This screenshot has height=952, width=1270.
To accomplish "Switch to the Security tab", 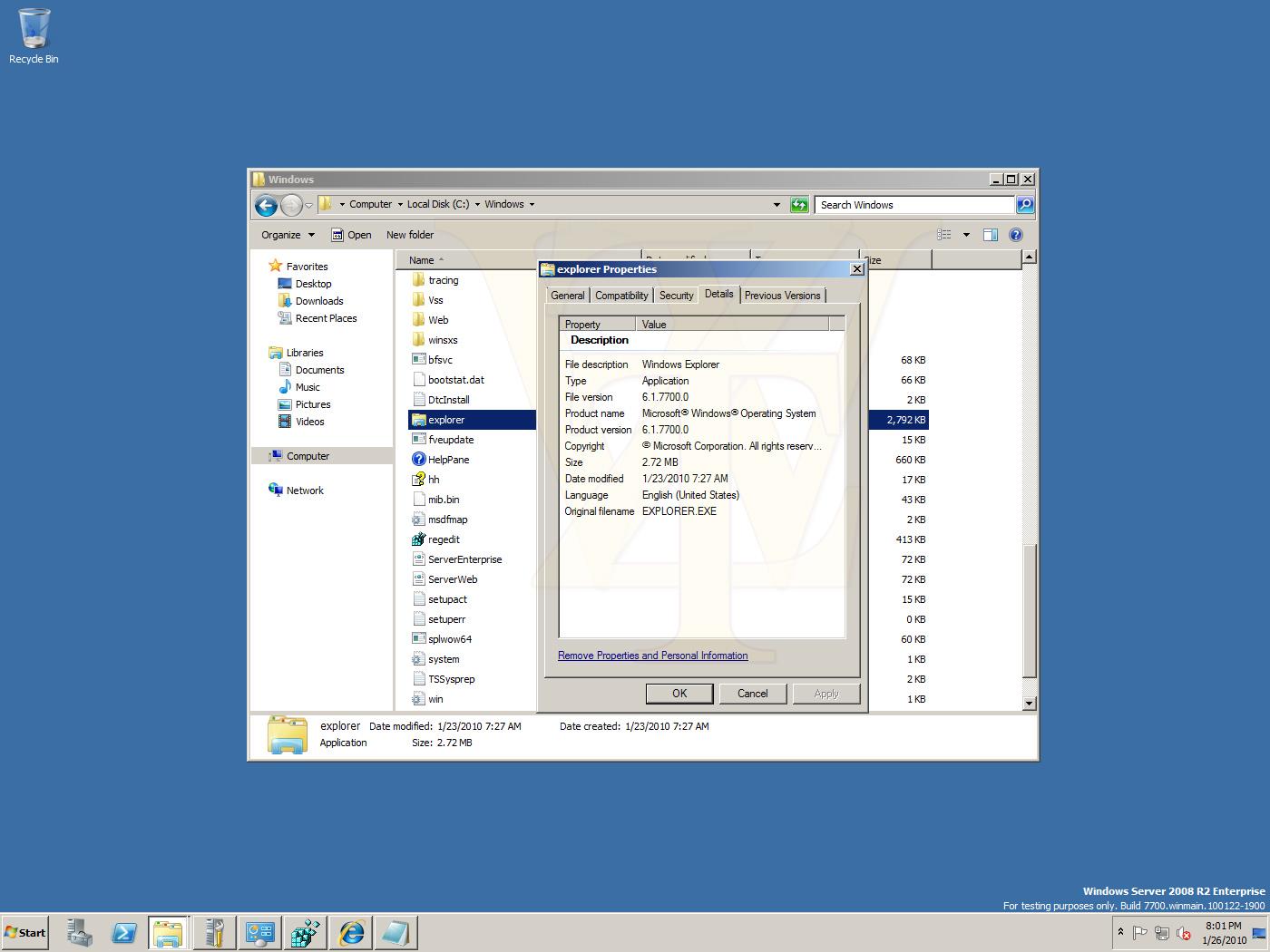I will tap(676, 296).
